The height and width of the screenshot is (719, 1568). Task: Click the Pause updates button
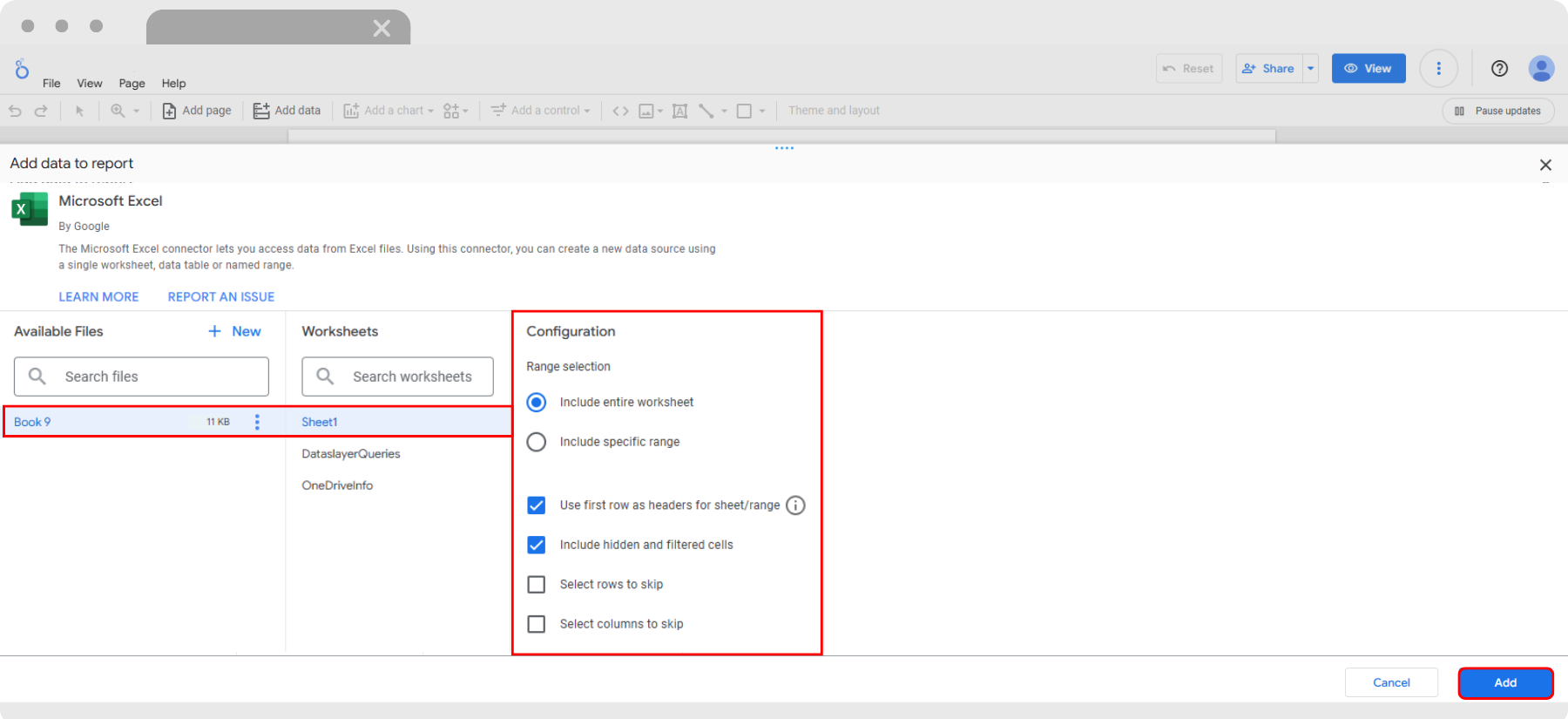coord(1498,111)
